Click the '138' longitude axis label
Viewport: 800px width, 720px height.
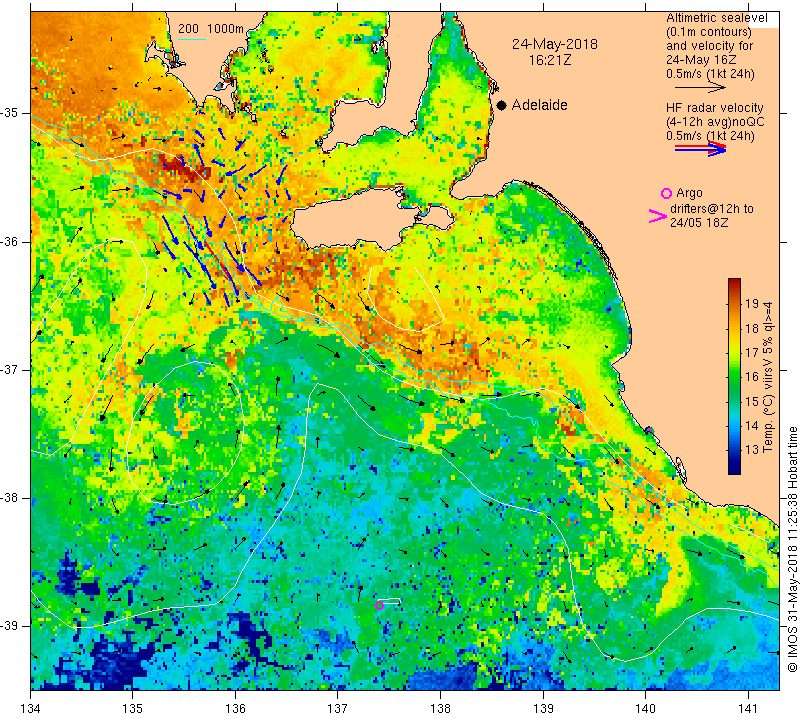440,709
